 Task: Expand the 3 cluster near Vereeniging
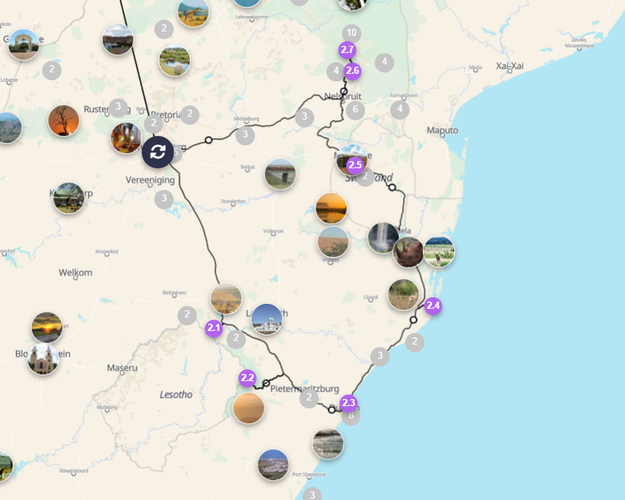coord(164,199)
